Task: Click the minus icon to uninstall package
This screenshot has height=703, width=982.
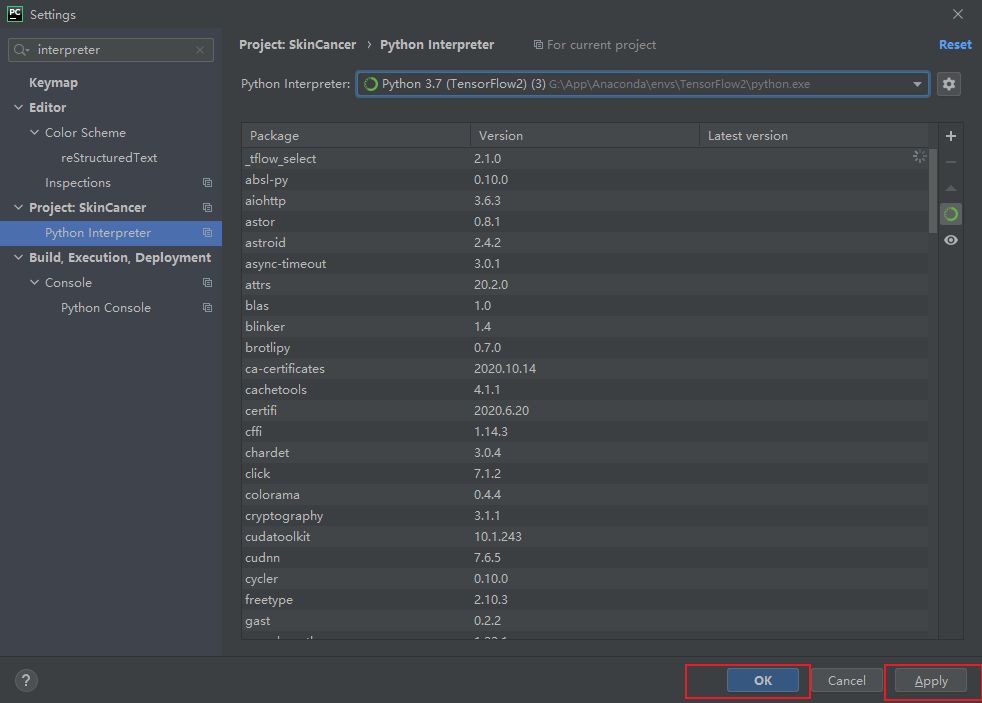Action: coord(950,162)
